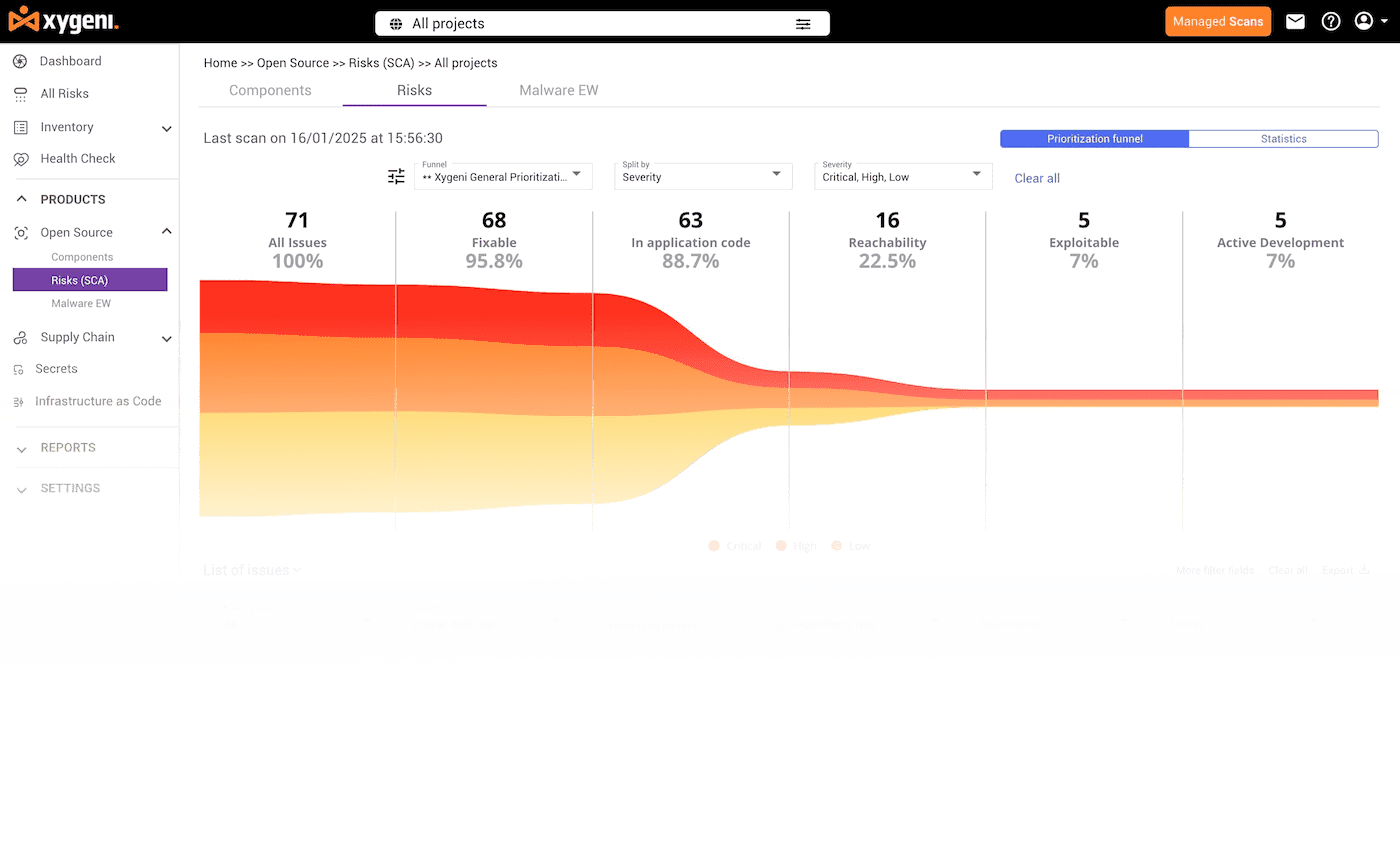The width and height of the screenshot is (1400, 855).
Task: Open the Funnel dropdown
Action: [503, 176]
